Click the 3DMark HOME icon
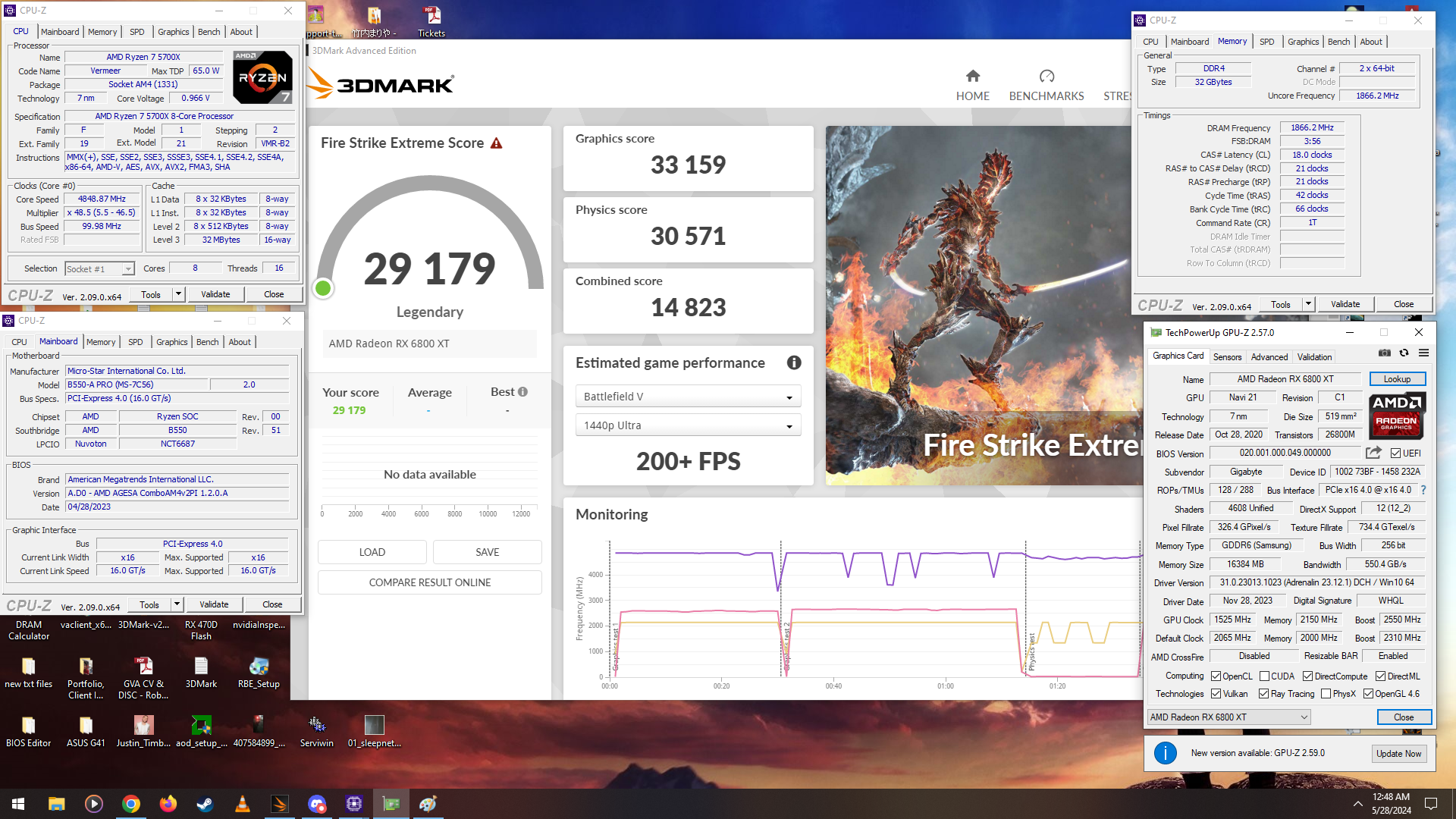Image resolution: width=1456 pixels, height=819 pixels. (973, 76)
